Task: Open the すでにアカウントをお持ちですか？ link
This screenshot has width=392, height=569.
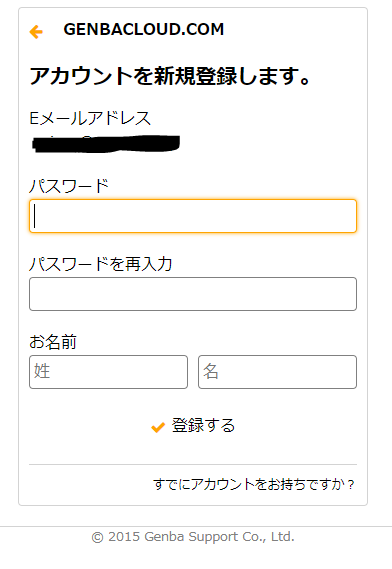Action: pyautogui.click(x=254, y=484)
